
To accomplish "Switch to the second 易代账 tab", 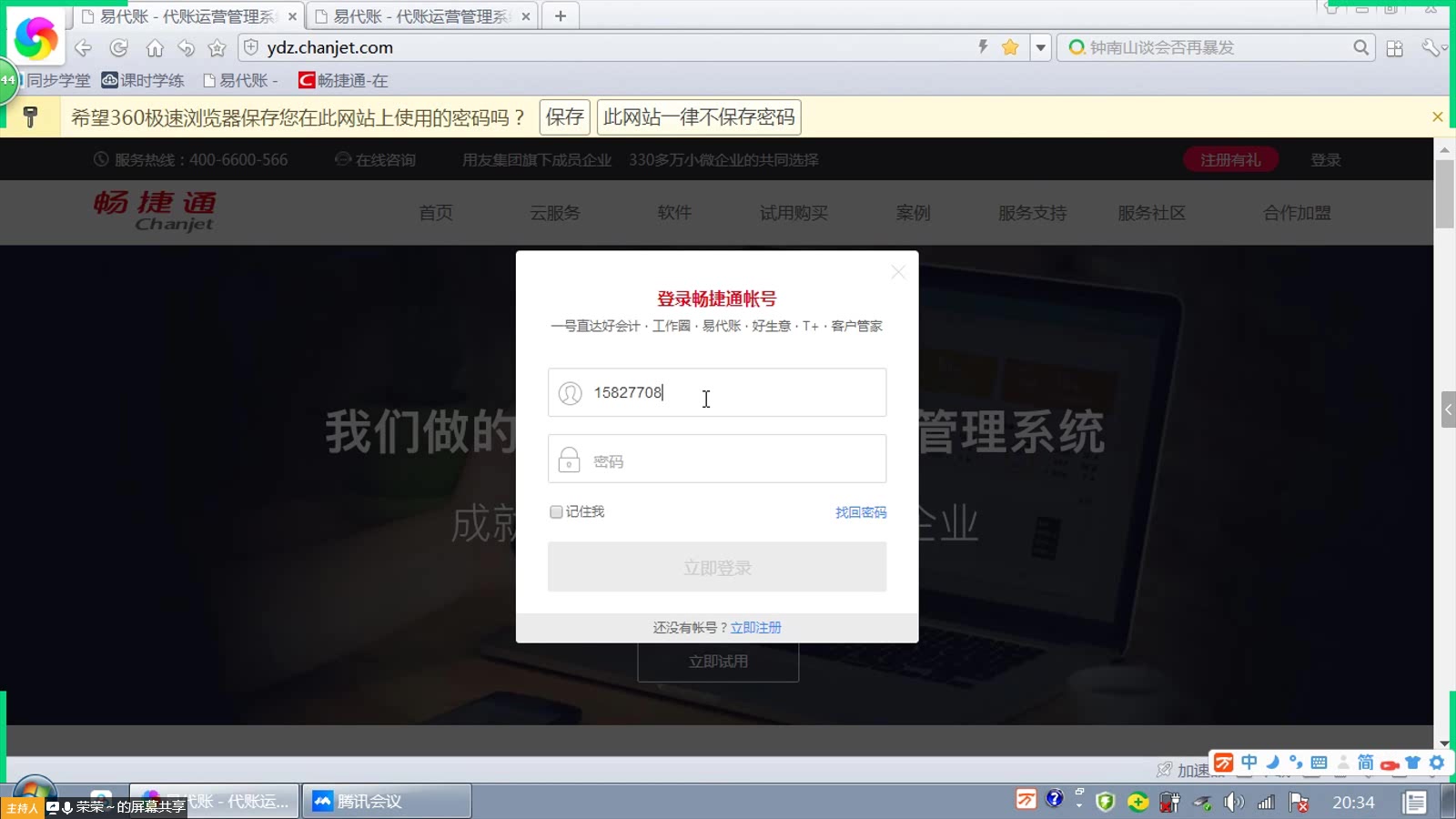I will click(422, 16).
